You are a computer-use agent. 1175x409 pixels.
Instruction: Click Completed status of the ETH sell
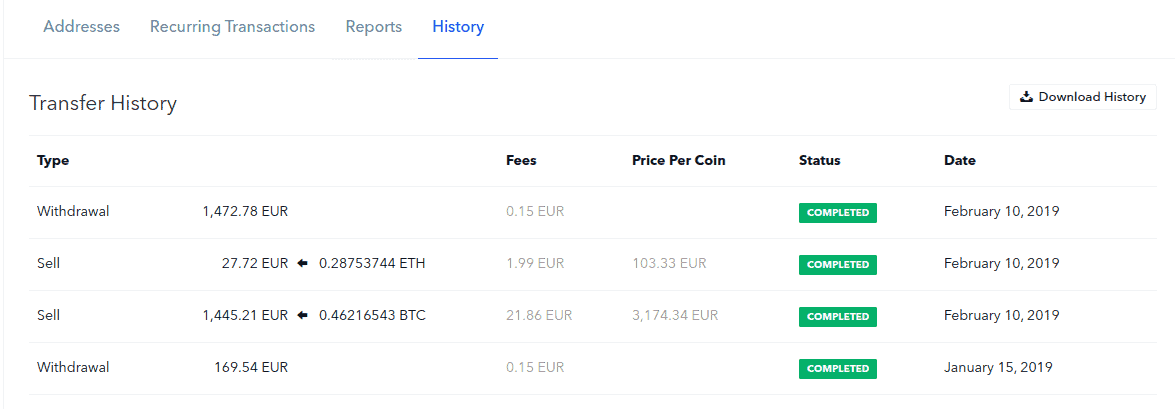(837, 265)
